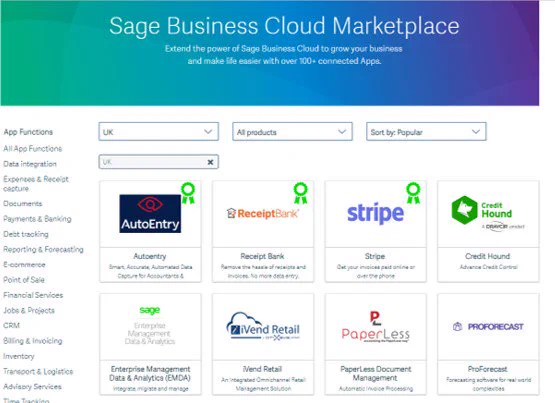
Task: Click the UK filter tag field
Action: point(159,162)
